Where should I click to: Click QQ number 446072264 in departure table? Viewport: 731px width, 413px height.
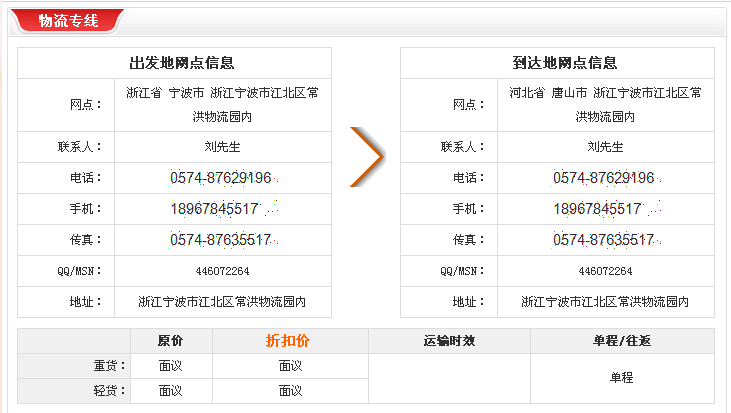point(222,271)
